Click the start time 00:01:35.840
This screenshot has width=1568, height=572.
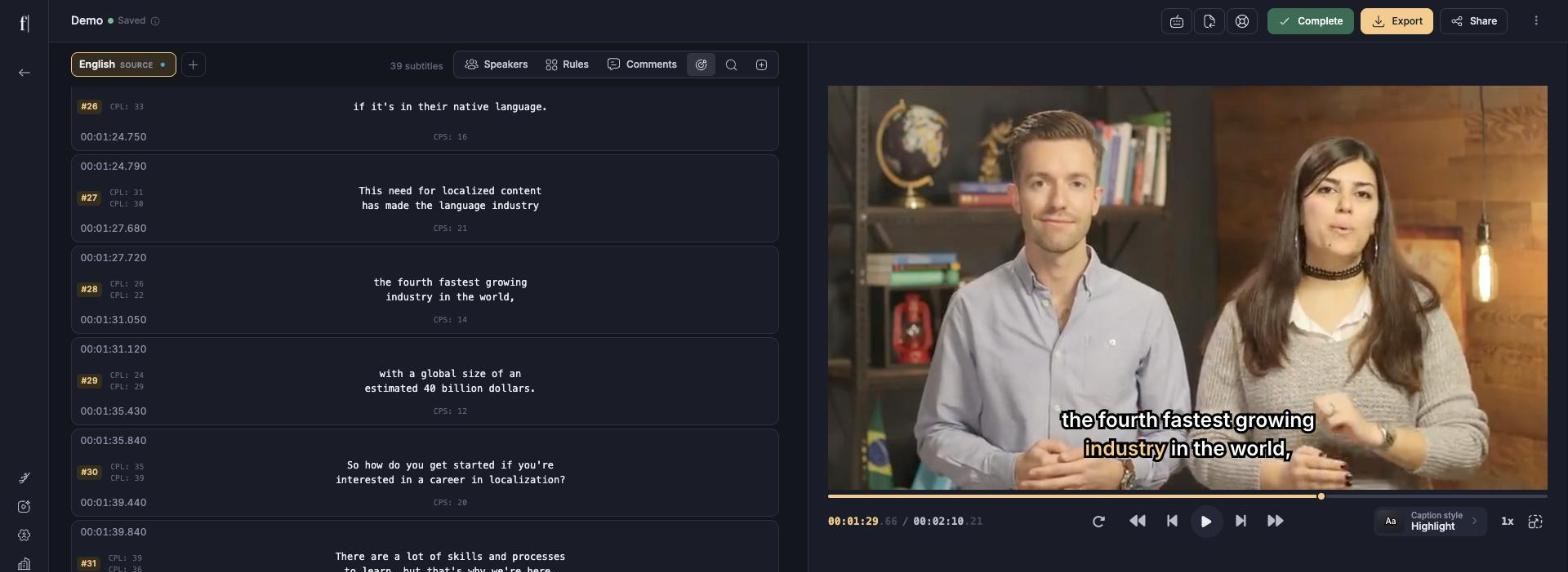pos(113,441)
